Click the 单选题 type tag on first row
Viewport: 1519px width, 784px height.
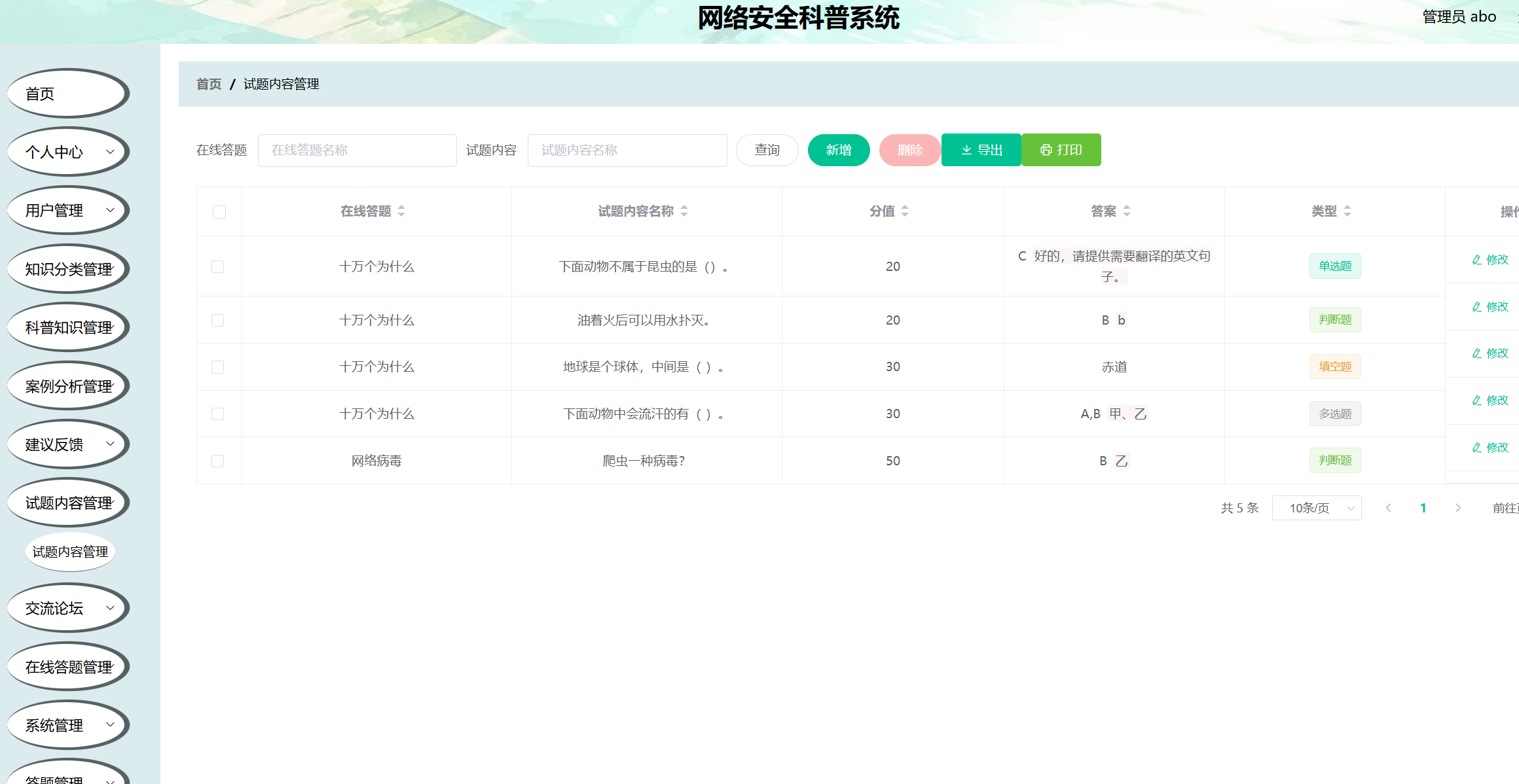coord(1335,266)
